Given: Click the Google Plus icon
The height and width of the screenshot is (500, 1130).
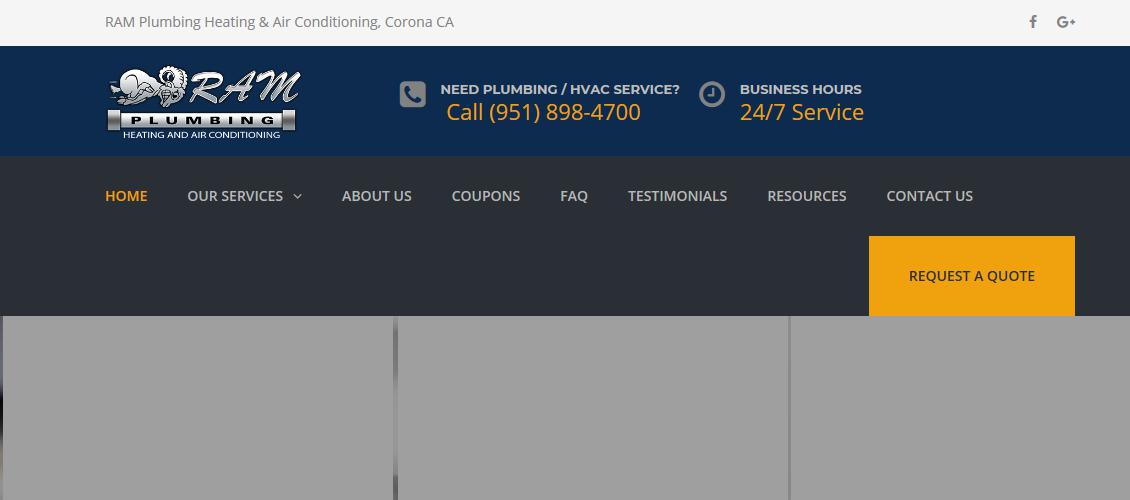Looking at the screenshot, I should (1065, 22).
